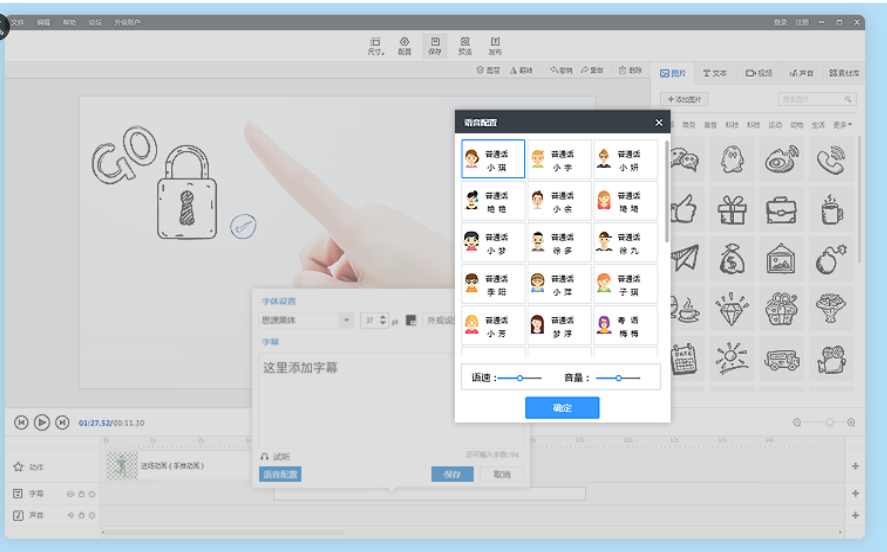Screen dimensions: 887x552
Task: Add the film camera doodle image
Action: pyautogui.click(x=830, y=359)
